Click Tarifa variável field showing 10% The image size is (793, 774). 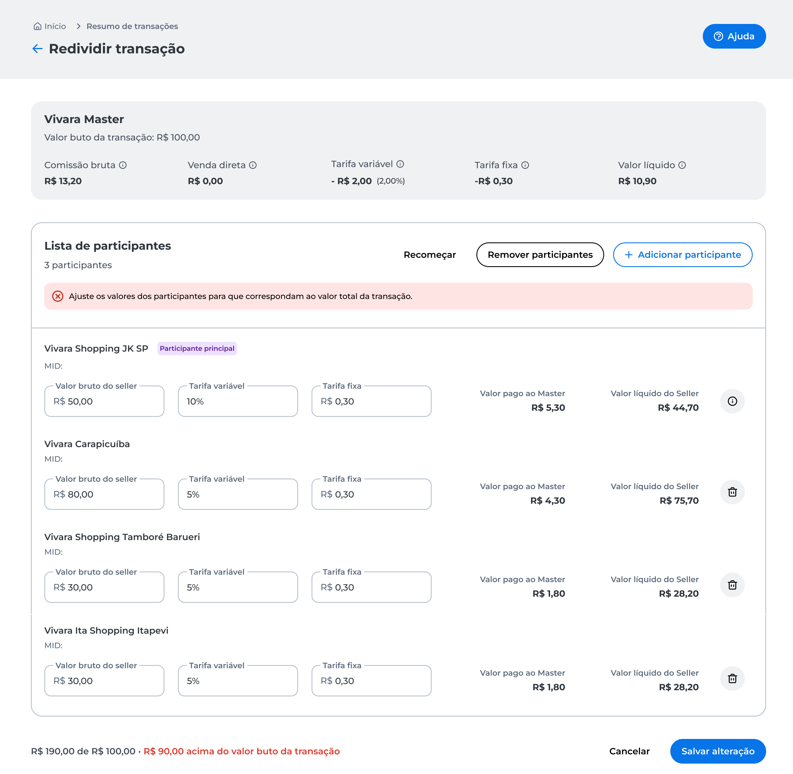[238, 401]
